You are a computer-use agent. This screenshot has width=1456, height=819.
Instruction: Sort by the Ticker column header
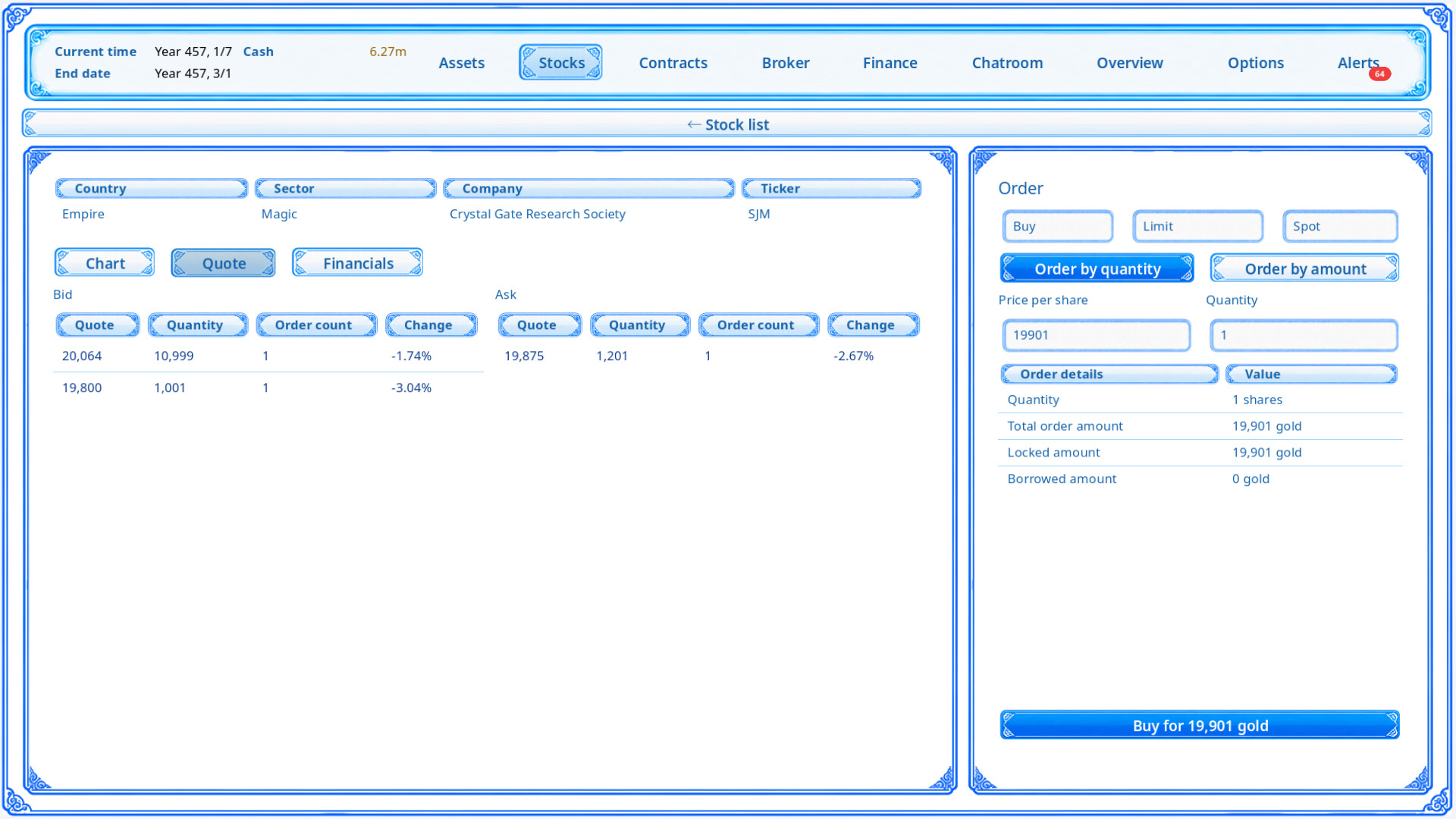(831, 188)
